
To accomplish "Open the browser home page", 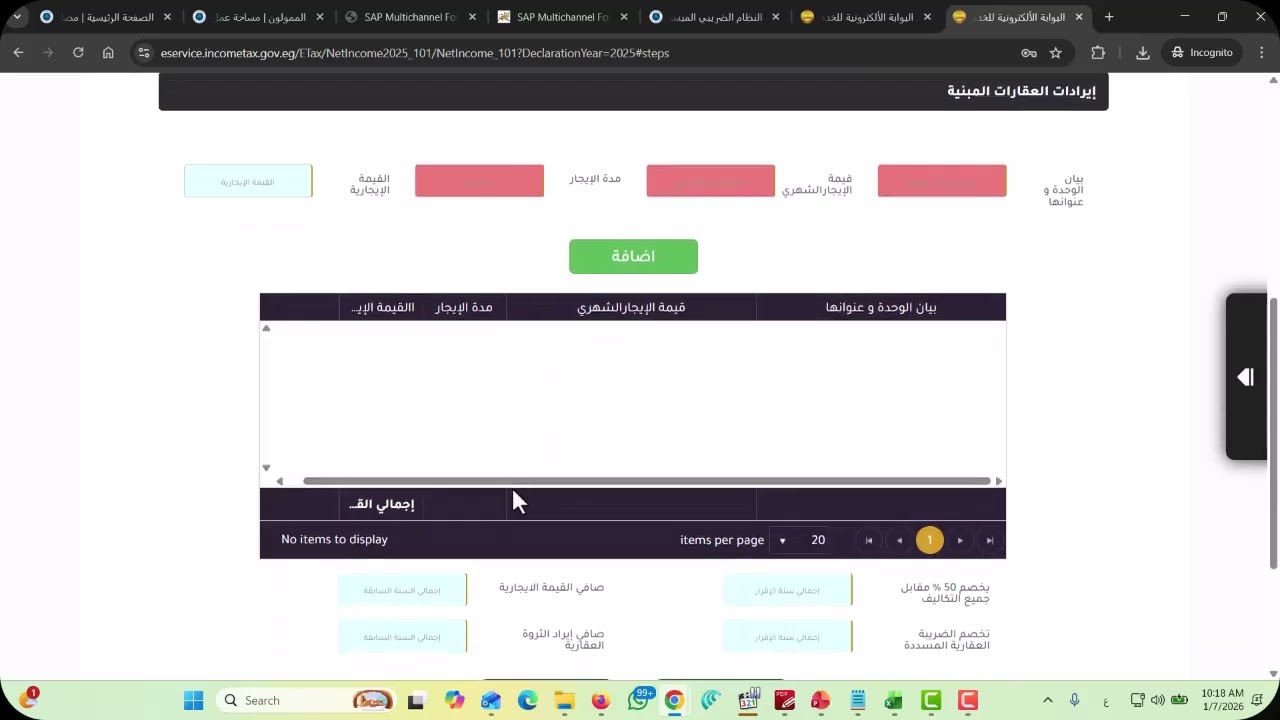I will tap(108, 53).
